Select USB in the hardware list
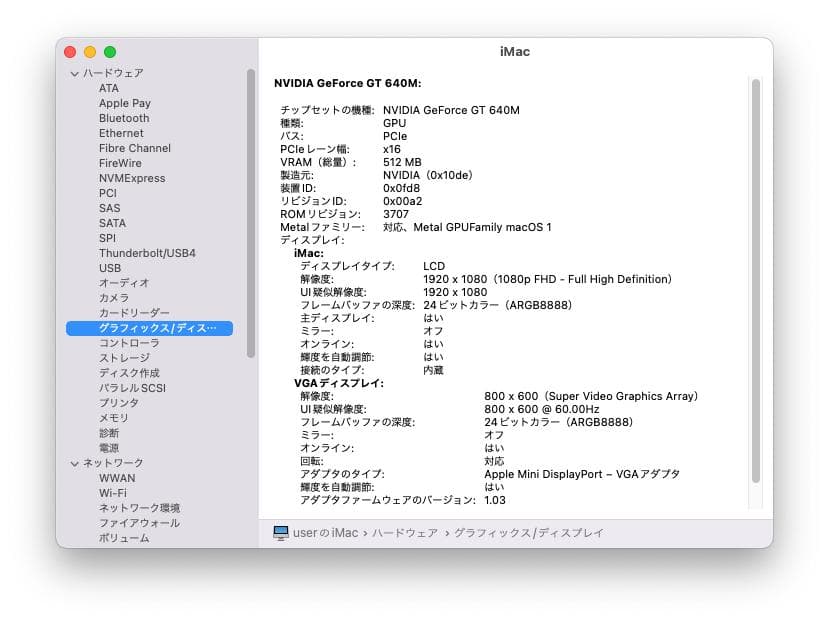Screen dimensions: 829x622 pos(110,268)
